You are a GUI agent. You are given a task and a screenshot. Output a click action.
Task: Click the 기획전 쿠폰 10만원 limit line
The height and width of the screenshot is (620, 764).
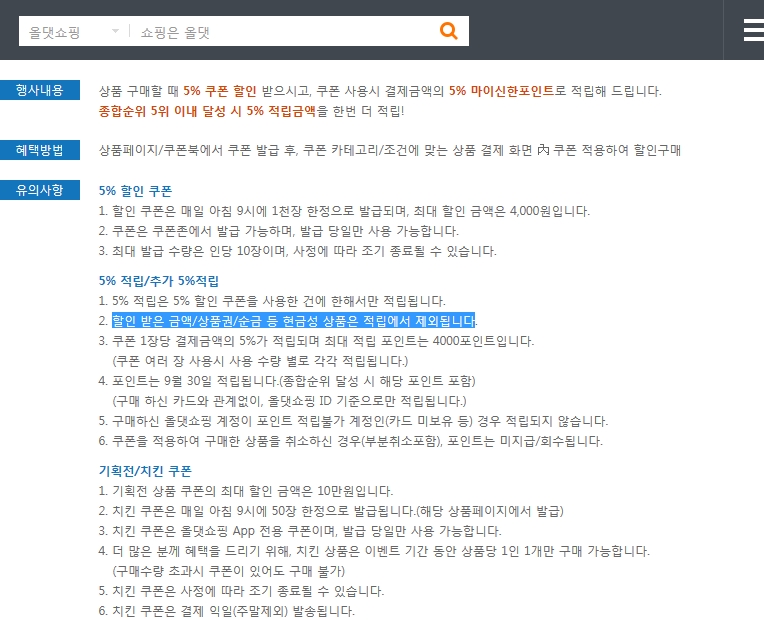tap(246, 490)
